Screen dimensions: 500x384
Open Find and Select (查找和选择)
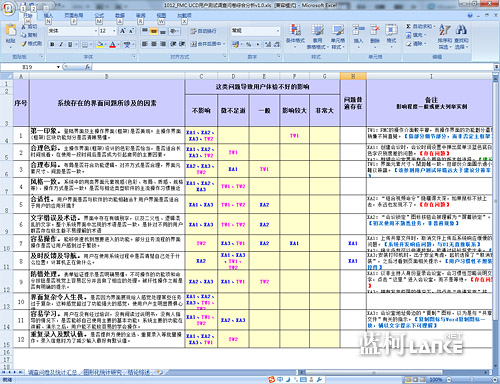pyautogui.click(x=461, y=37)
